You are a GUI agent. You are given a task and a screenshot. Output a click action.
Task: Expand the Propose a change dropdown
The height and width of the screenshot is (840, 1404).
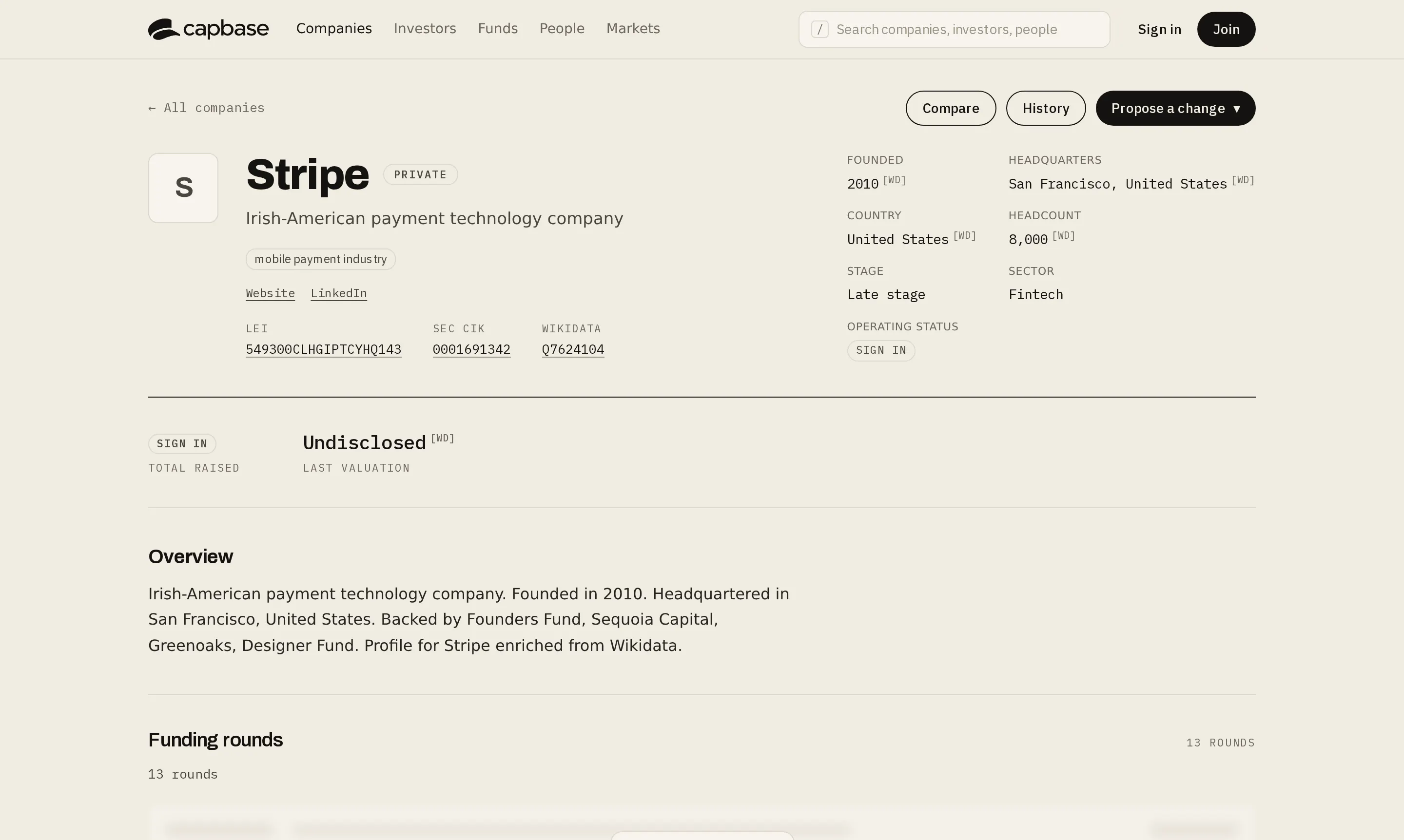1175,108
